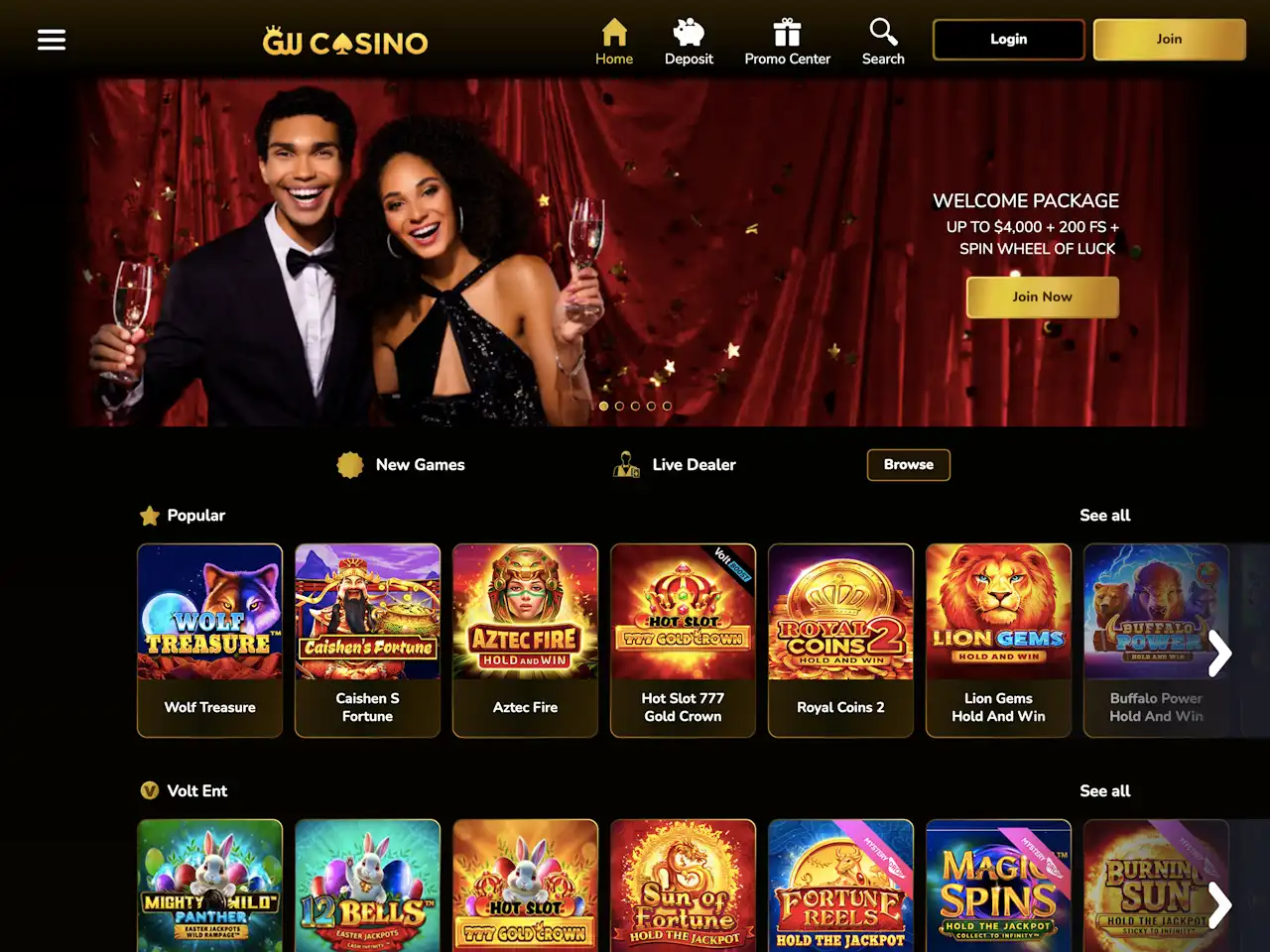Select the second banner carousel dot
The width and height of the screenshot is (1270, 952).
point(619,406)
